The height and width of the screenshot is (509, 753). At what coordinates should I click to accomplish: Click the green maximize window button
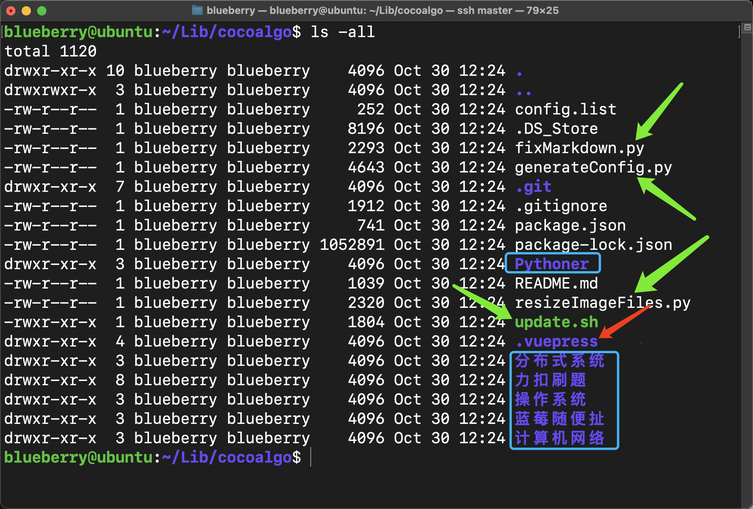click(x=48, y=10)
